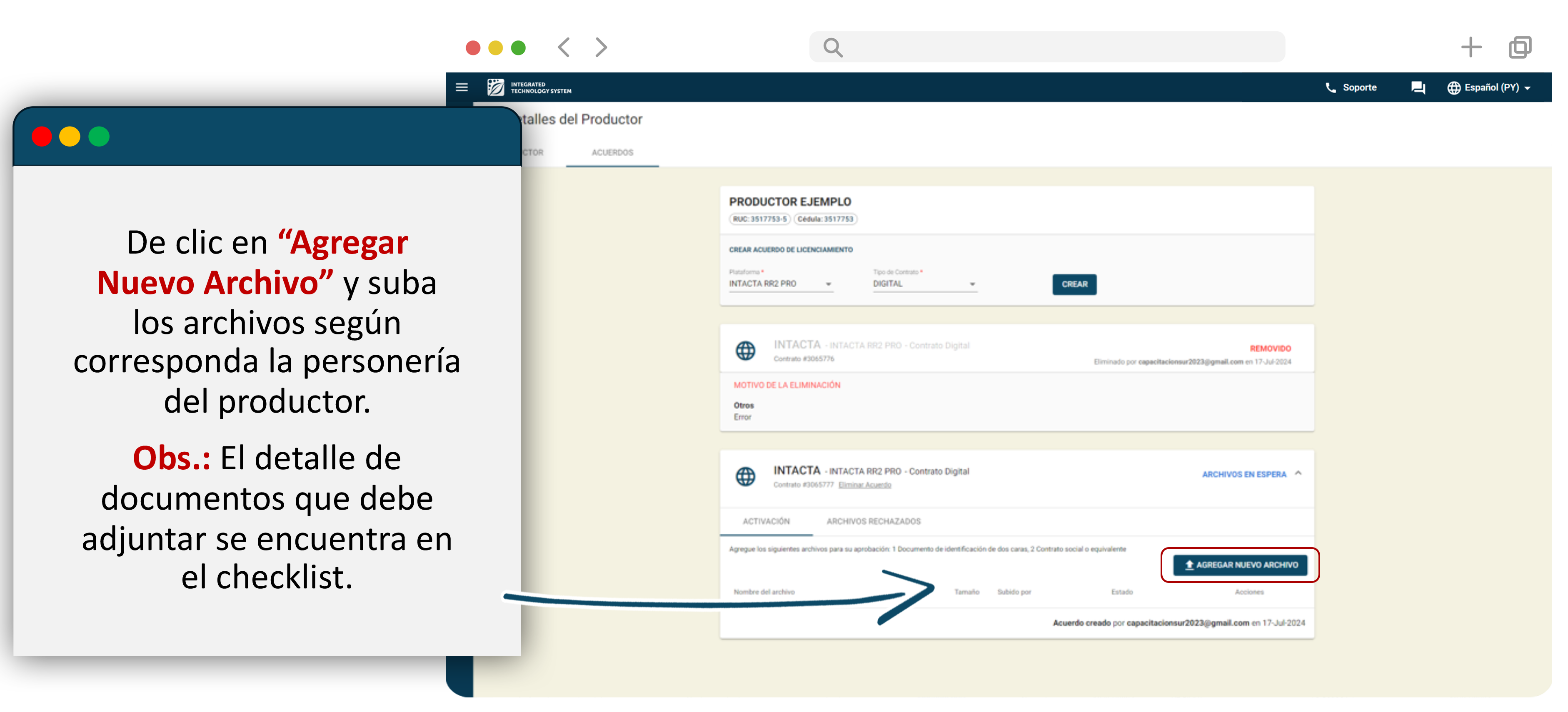Screen dimensions: 1568x712
Task: Open the chat messages icon
Action: pos(1418,87)
